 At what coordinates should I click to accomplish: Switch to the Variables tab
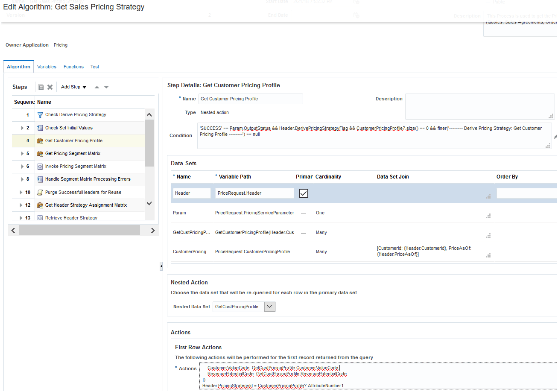[47, 67]
